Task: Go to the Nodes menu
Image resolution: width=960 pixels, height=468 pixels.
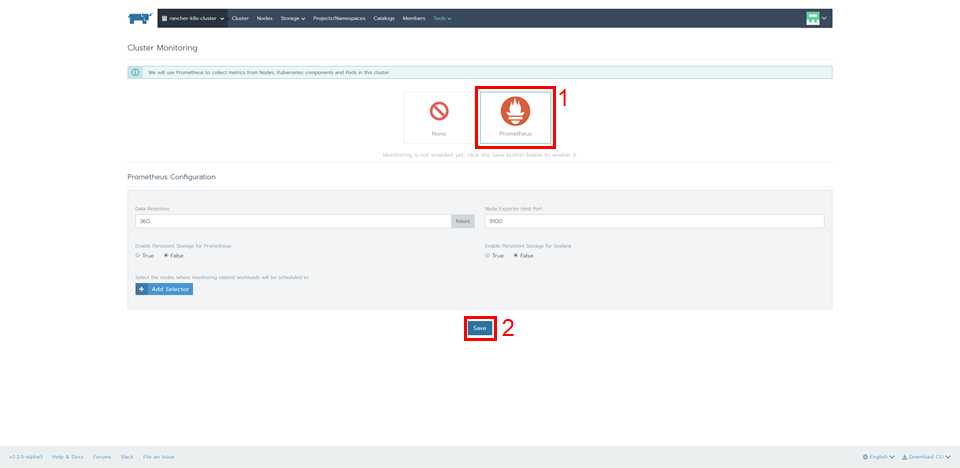Action: click(x=264, y=18)
